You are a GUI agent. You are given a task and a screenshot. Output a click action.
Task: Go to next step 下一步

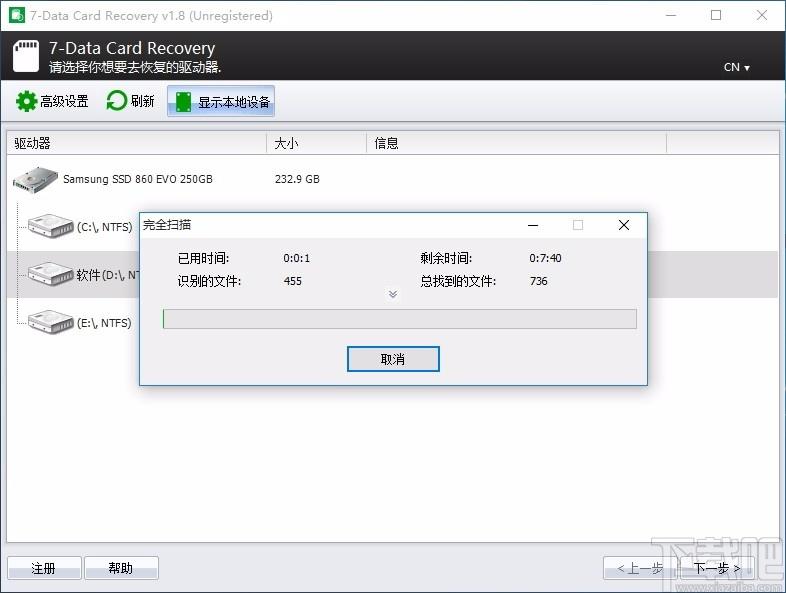pos(717,568)
